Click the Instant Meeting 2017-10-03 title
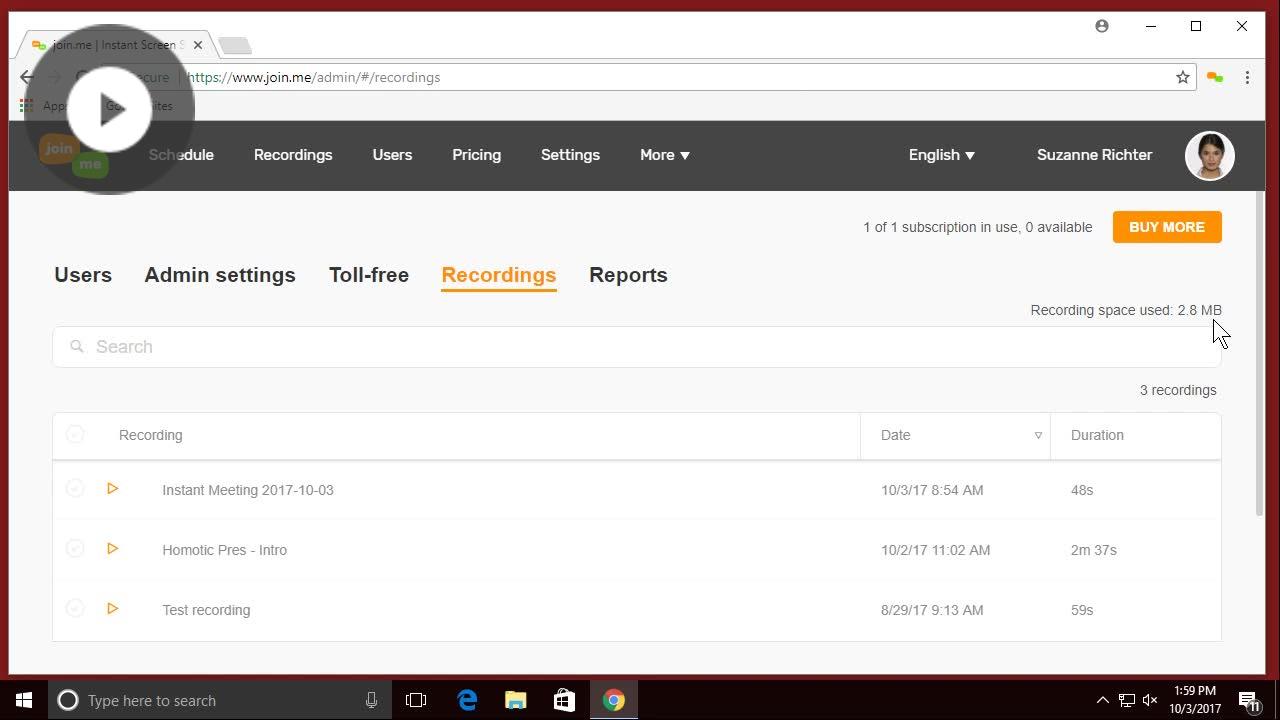 click(x=248, y=490)
